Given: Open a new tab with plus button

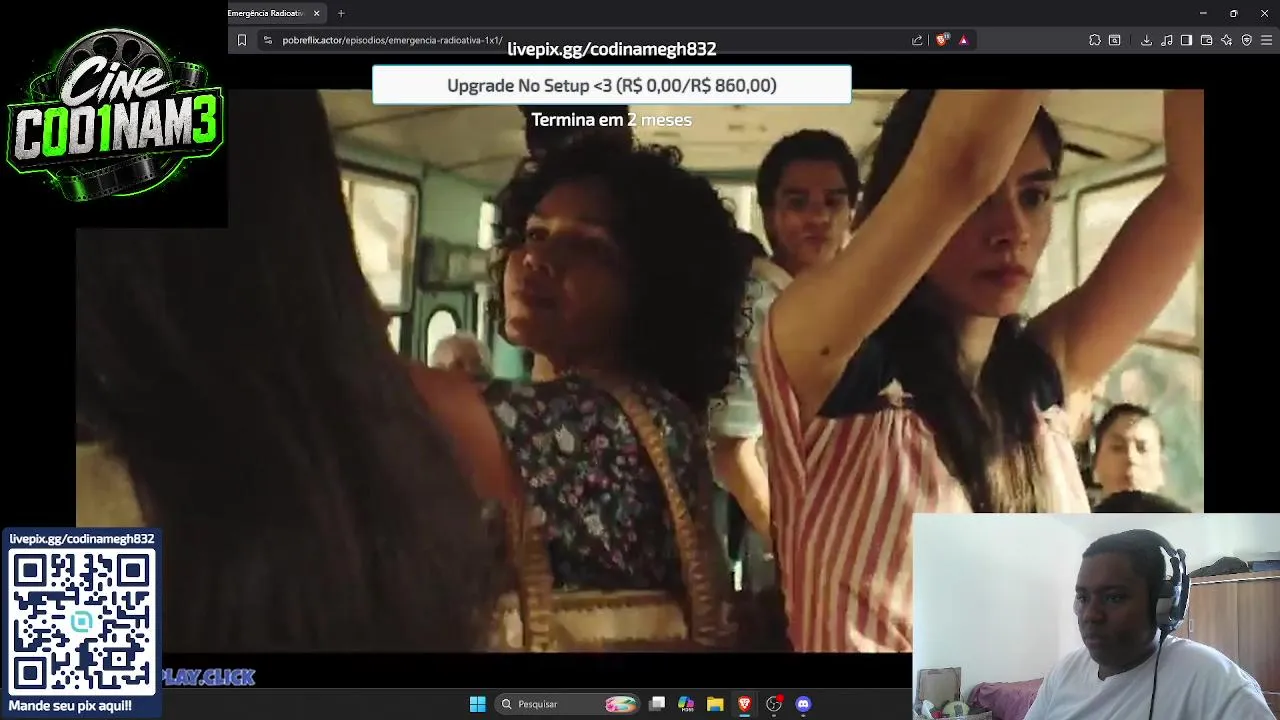Looking at the screenshot, I should coord(341,13).
